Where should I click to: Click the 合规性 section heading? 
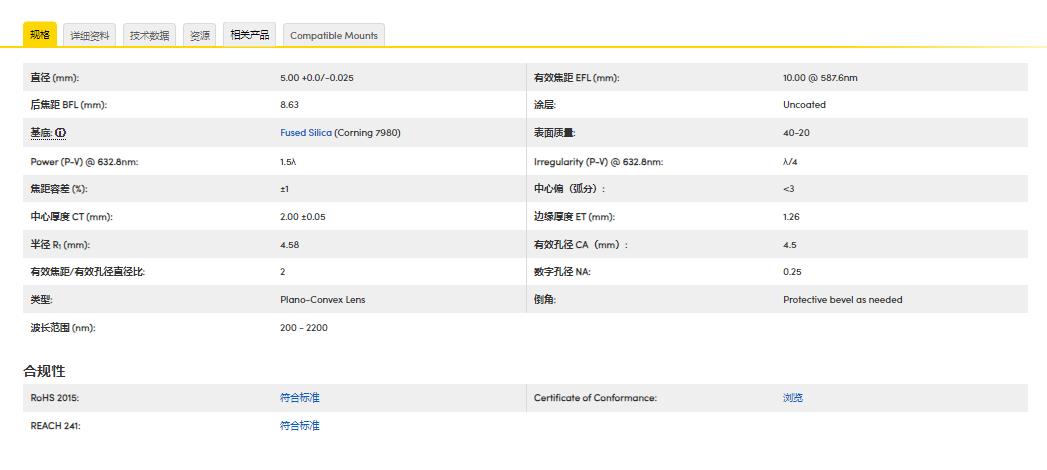(x=44, y=371)
